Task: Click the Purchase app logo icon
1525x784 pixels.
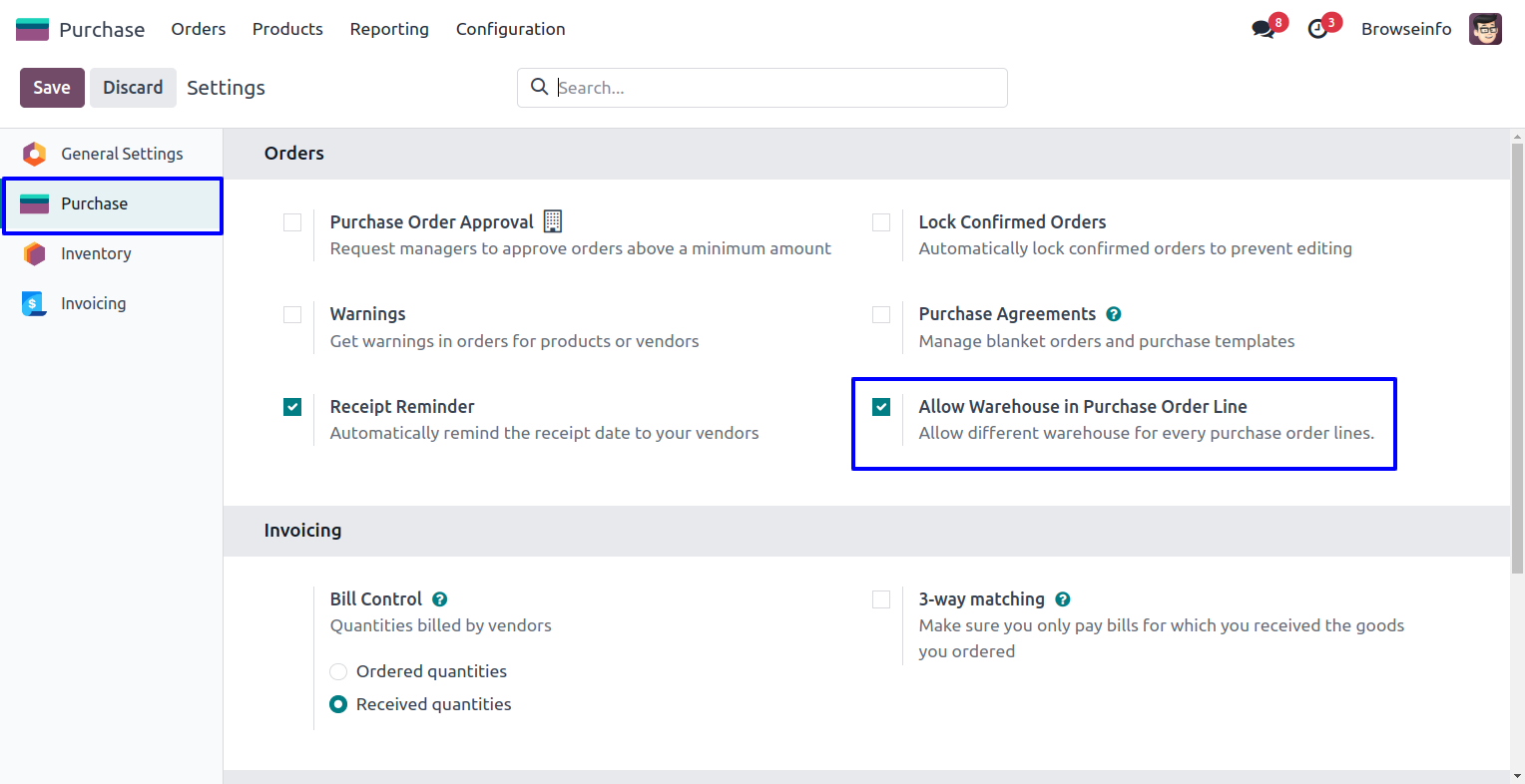Action: pyautogui.click(x=32, y=29)
